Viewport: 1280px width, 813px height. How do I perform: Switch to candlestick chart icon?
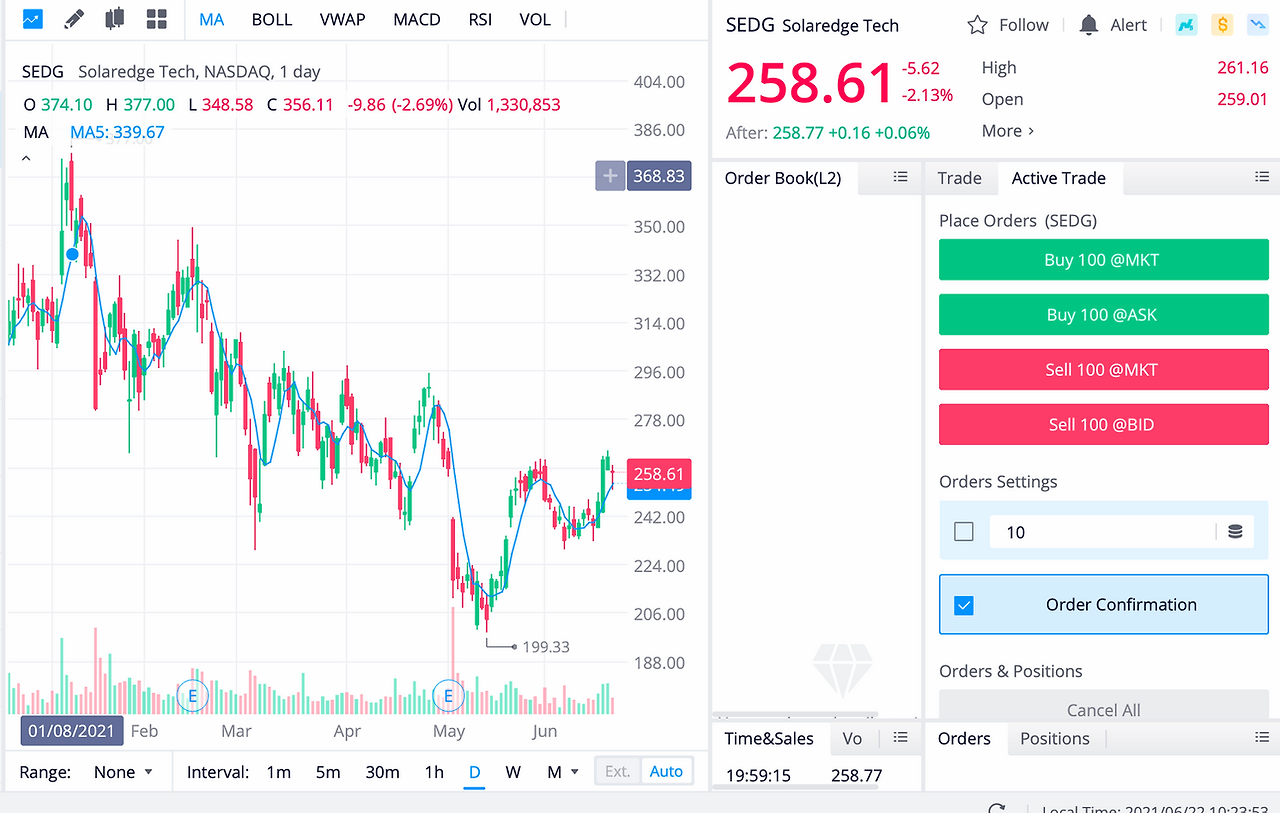[115, 19]
